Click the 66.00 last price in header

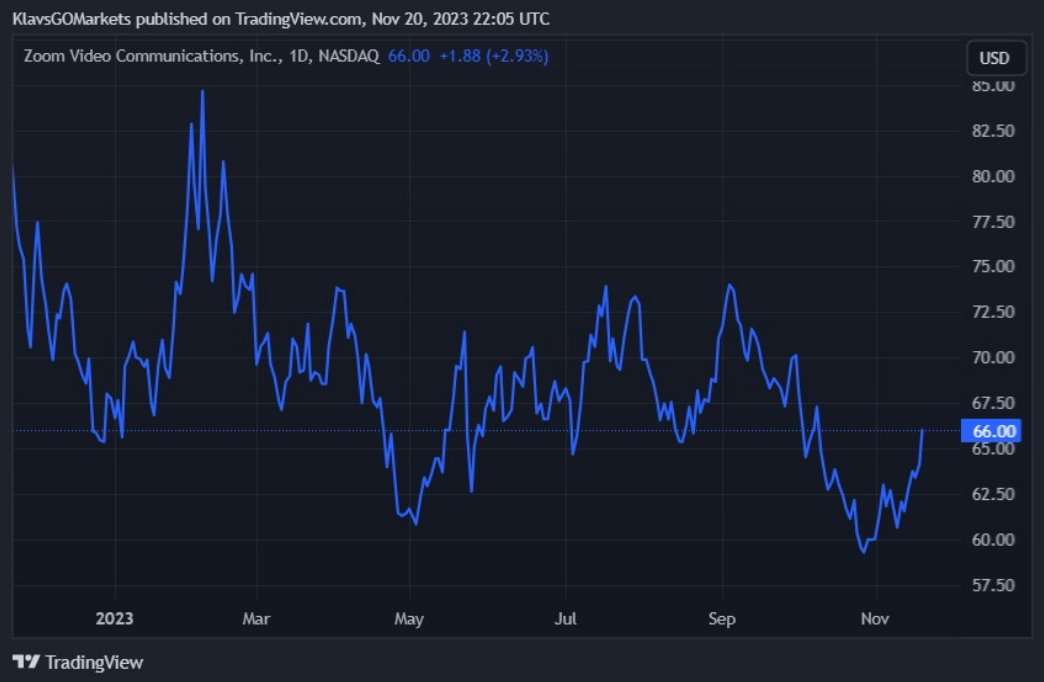point(409,56)
